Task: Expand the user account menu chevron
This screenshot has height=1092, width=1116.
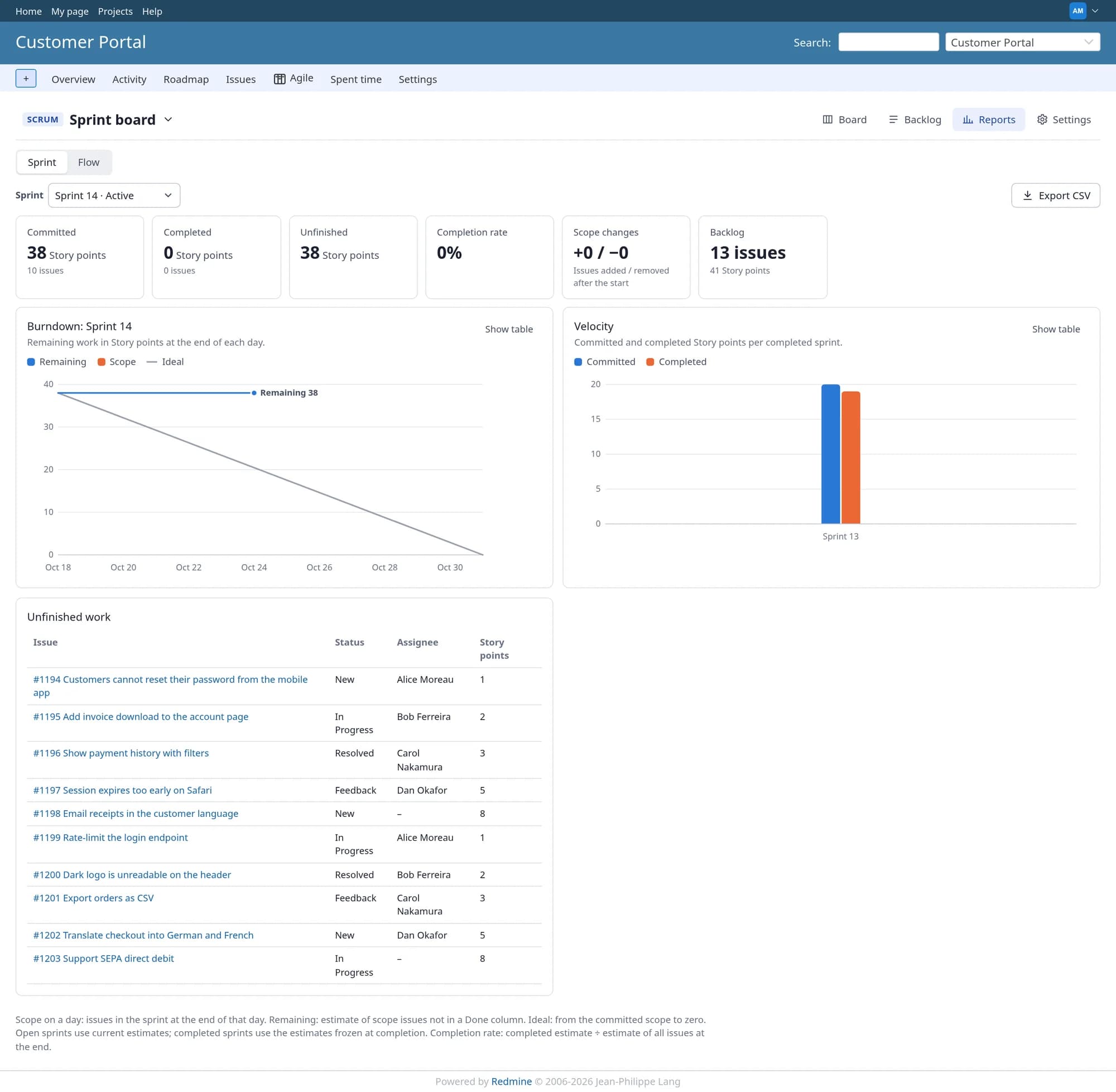Action: tap(1095, 11)
